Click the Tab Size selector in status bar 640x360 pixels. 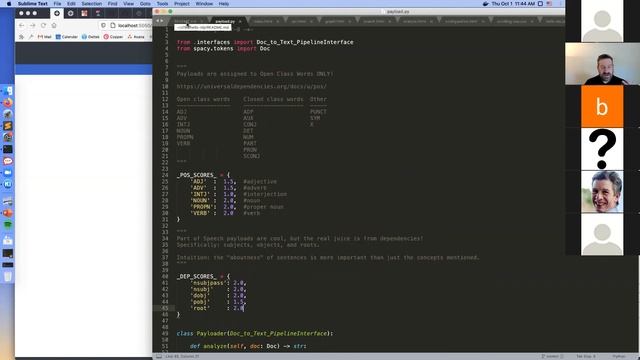[586, 356]
